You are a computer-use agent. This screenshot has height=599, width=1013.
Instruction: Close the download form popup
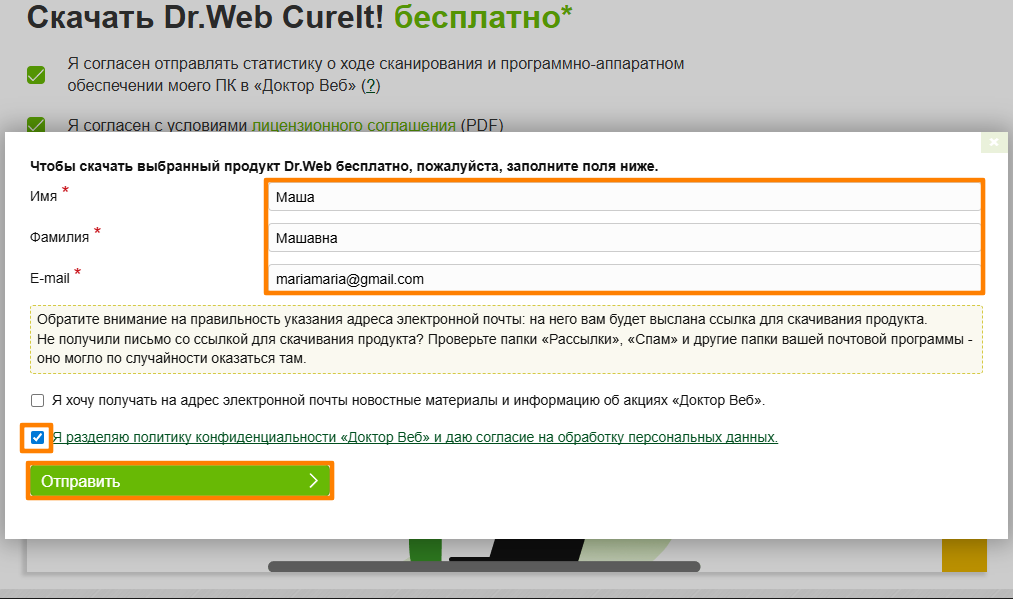click(x=993, y=143)
